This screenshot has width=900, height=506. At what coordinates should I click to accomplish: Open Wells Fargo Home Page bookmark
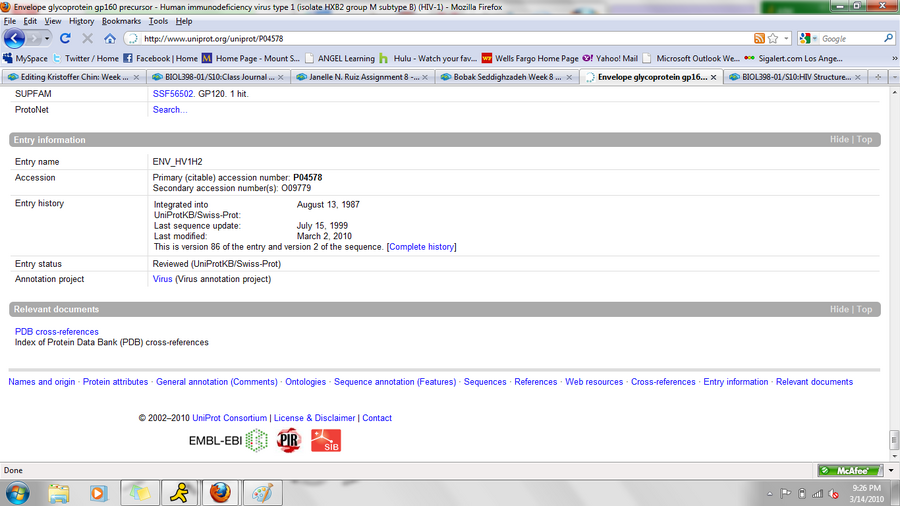point(530,58)
